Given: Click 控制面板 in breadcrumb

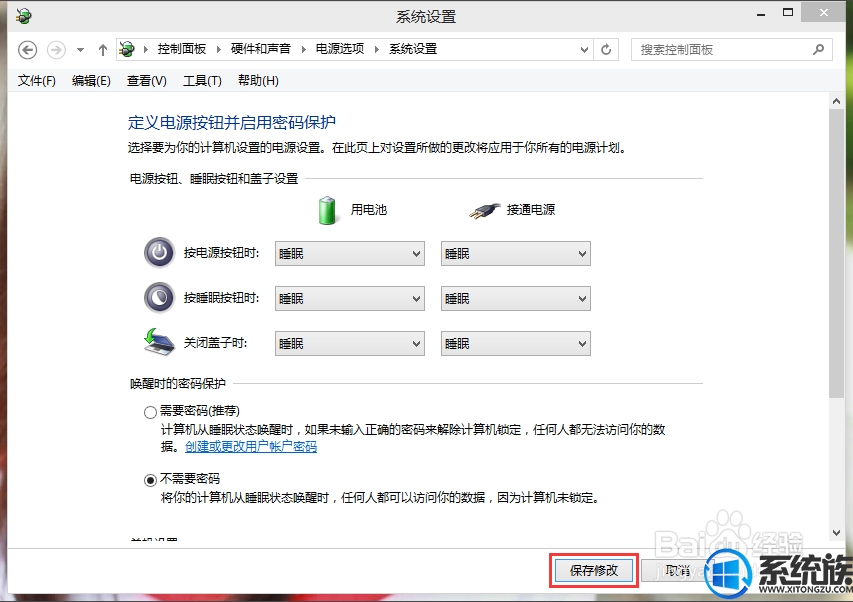Looking at the screenshot, I should coord(182,49).
